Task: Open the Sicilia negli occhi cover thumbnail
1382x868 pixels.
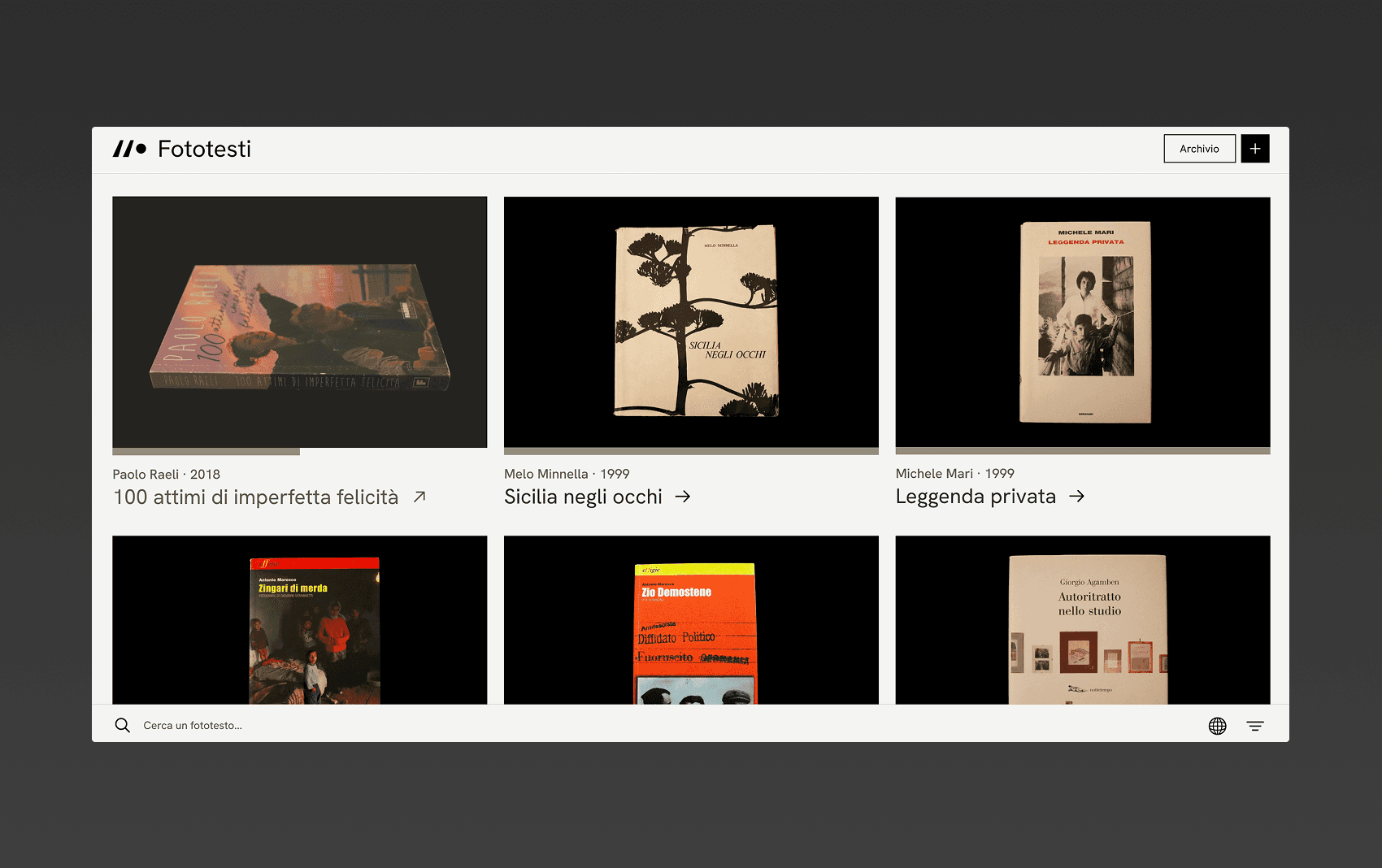Action: (x=691, y=322)
